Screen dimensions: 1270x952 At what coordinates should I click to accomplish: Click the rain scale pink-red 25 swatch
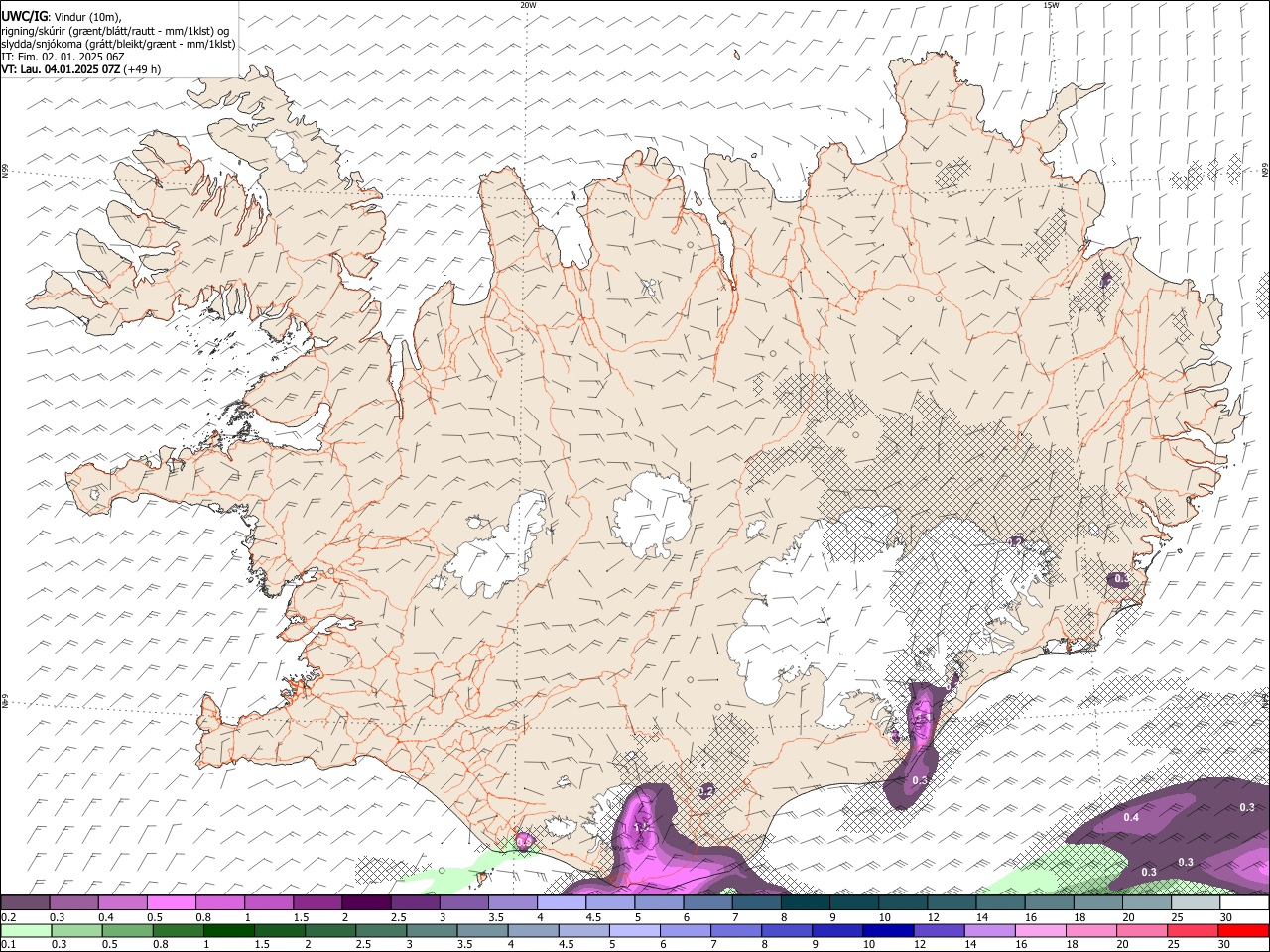1194,930
